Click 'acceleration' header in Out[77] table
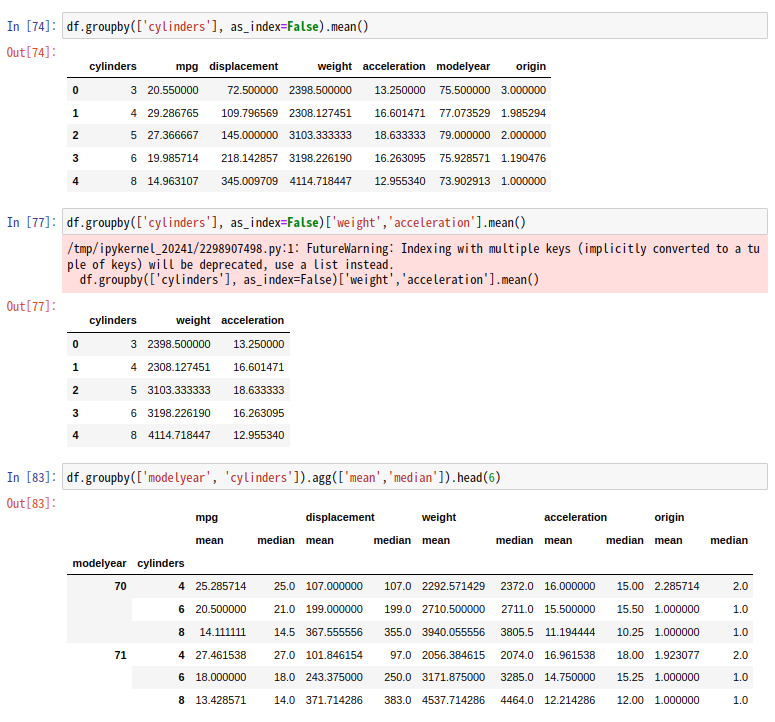Viewport: 775px width, 722px height. coord(253,320)
